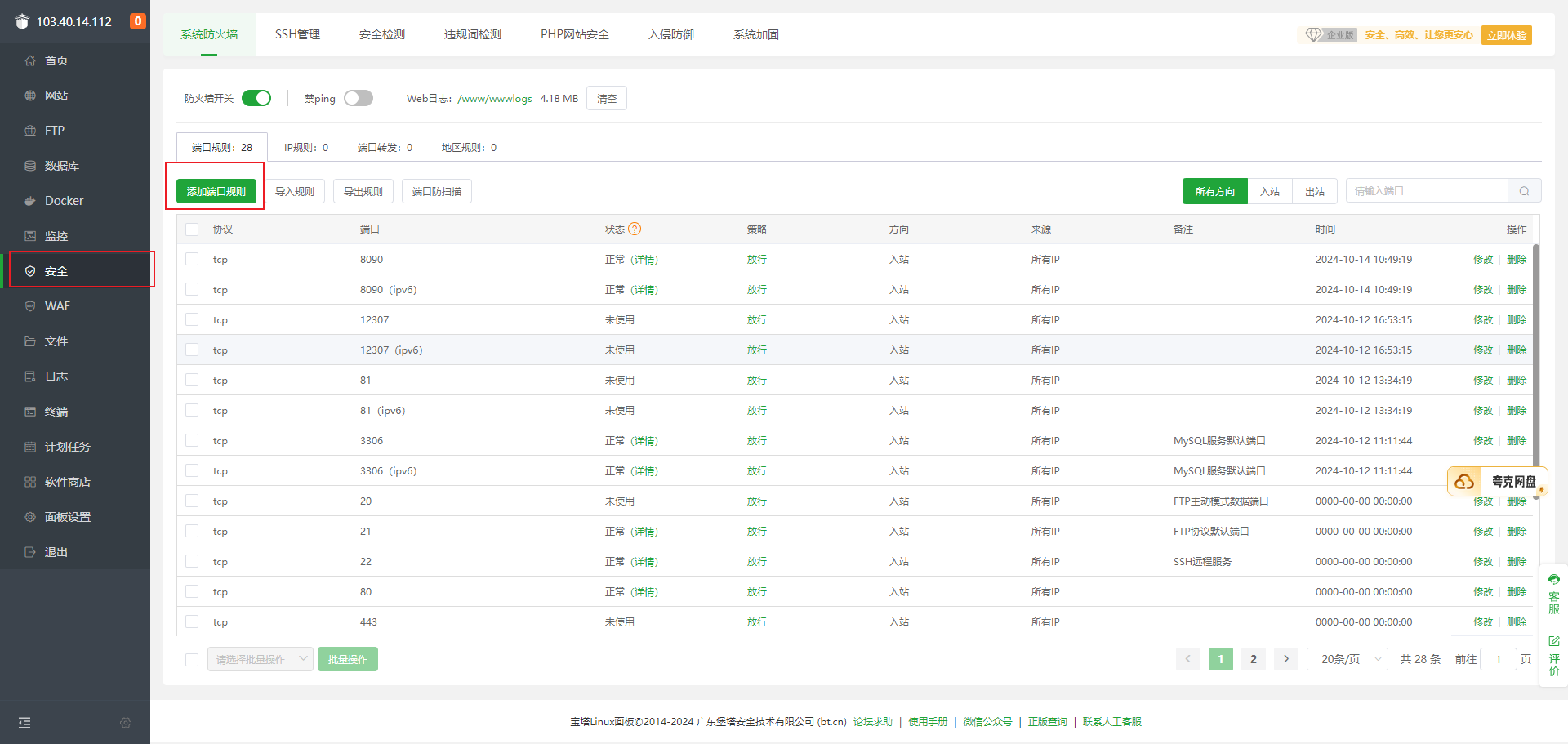Viewport: 1568px width, 744px height.
Task: Click the 网站 globe icon
Action: pyautogui.click(x=30, y=96)
